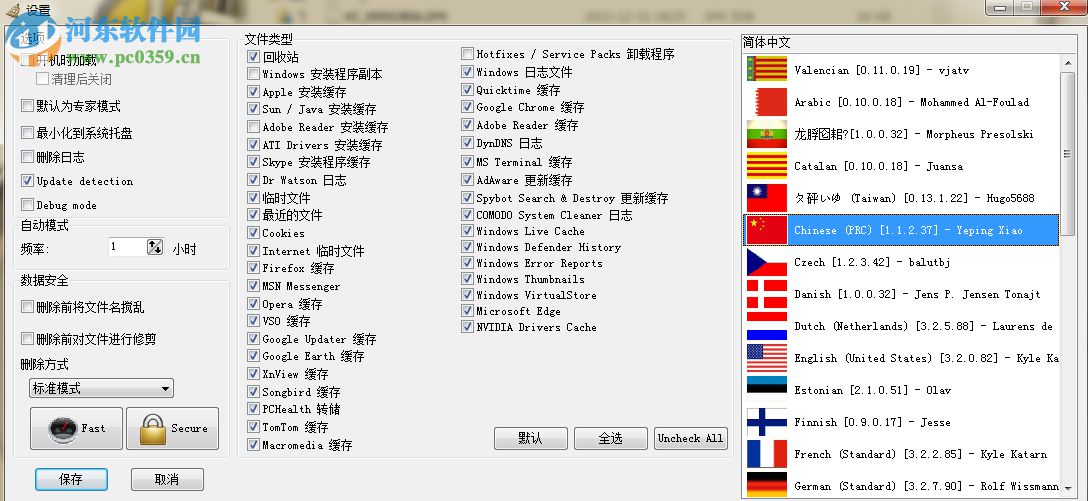Click the German (Standard) flag icon
Viewport: 1088px width, 501px height.
pos(767,485)
